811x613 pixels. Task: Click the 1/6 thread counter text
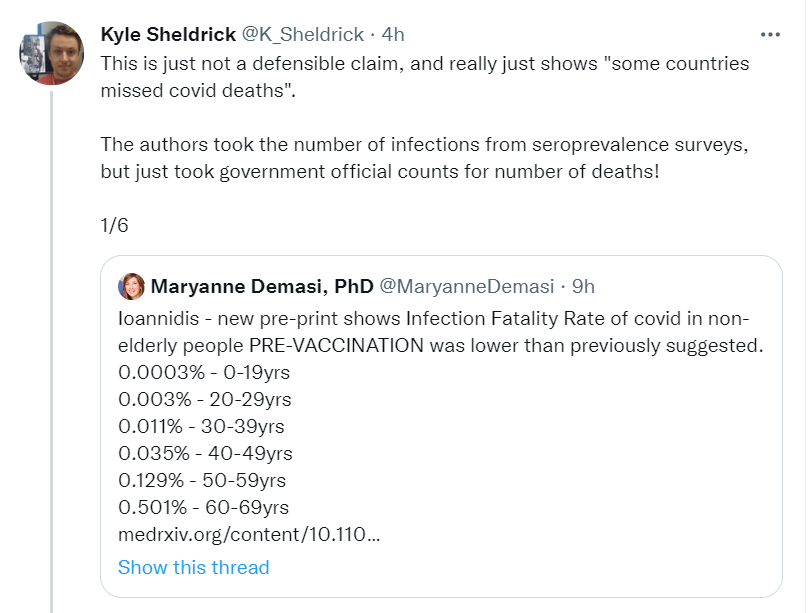click(x=114, y=225)
